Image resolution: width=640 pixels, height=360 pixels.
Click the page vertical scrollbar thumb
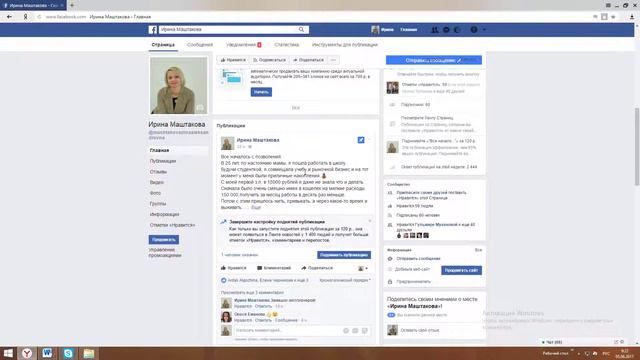click(637, 147)
